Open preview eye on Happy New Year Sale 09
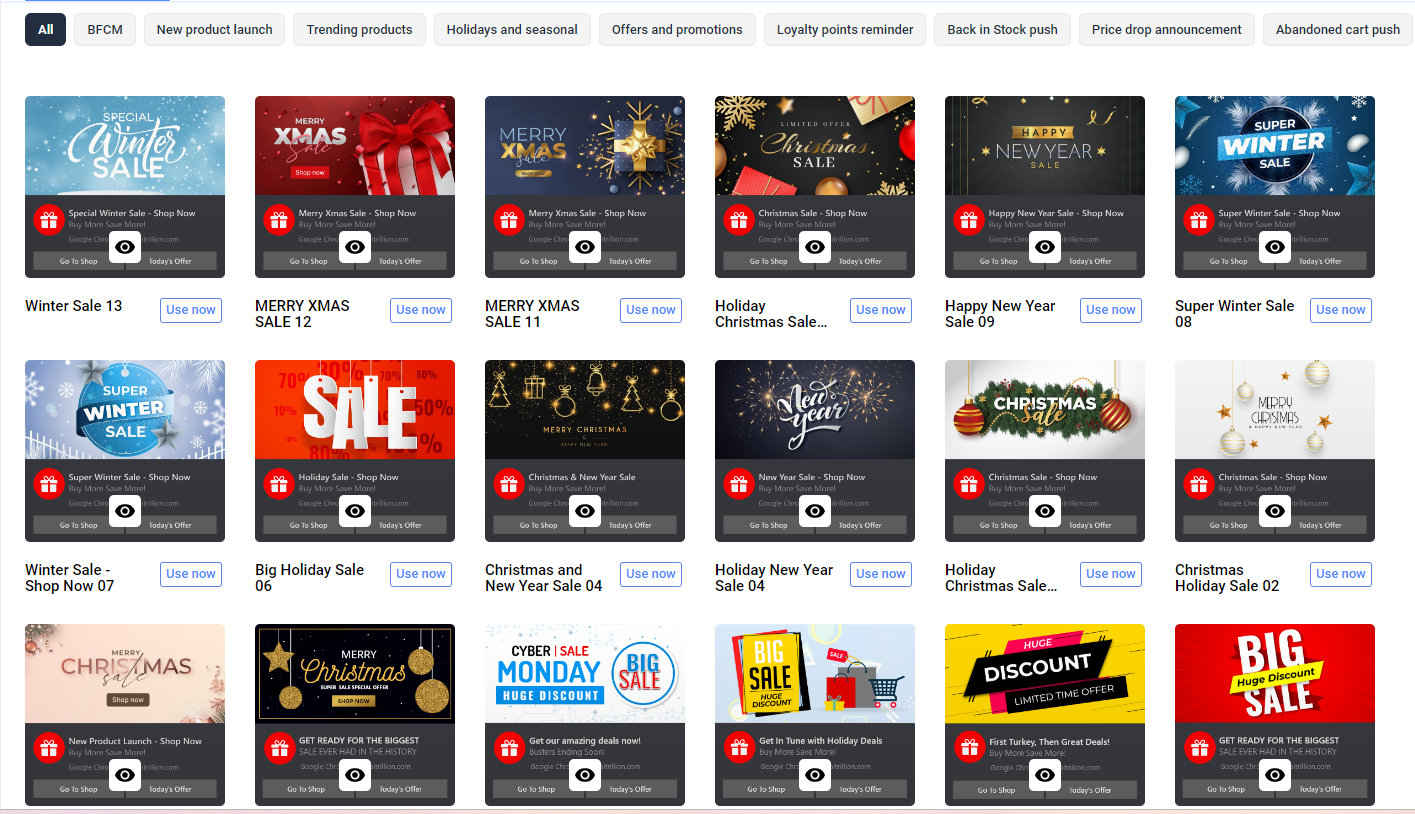Screen dimensions: 1415x814 (1045, 247)
